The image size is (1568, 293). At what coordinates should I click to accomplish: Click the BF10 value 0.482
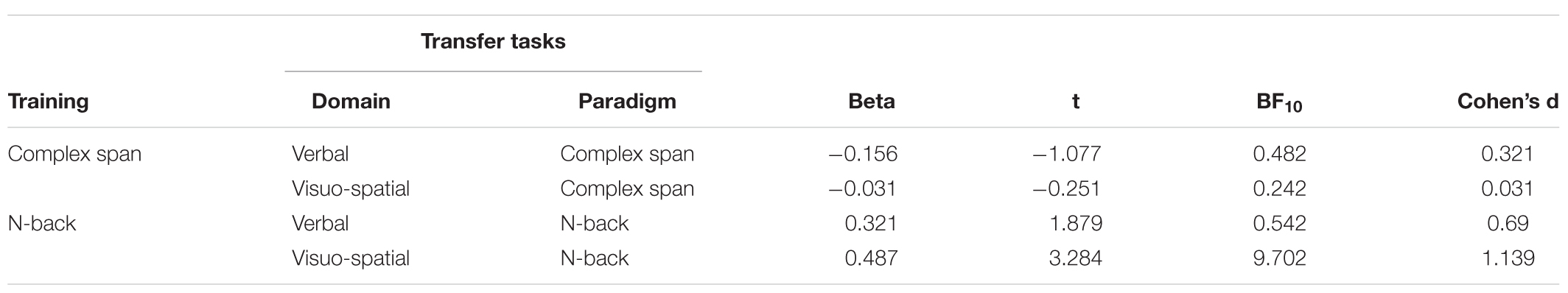point(1279,154)
